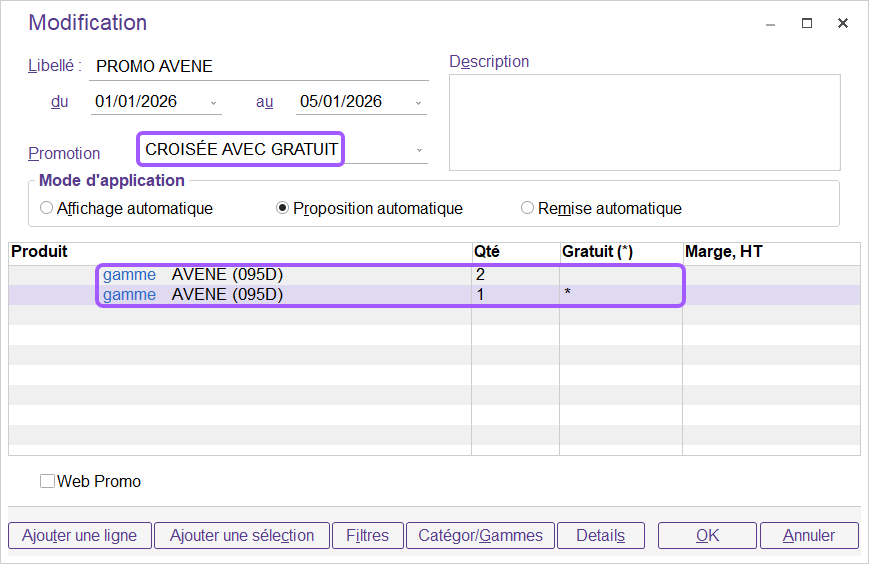Select Remise automatique mode
This screenshot has height=564, width=869.
pos(528,209)
